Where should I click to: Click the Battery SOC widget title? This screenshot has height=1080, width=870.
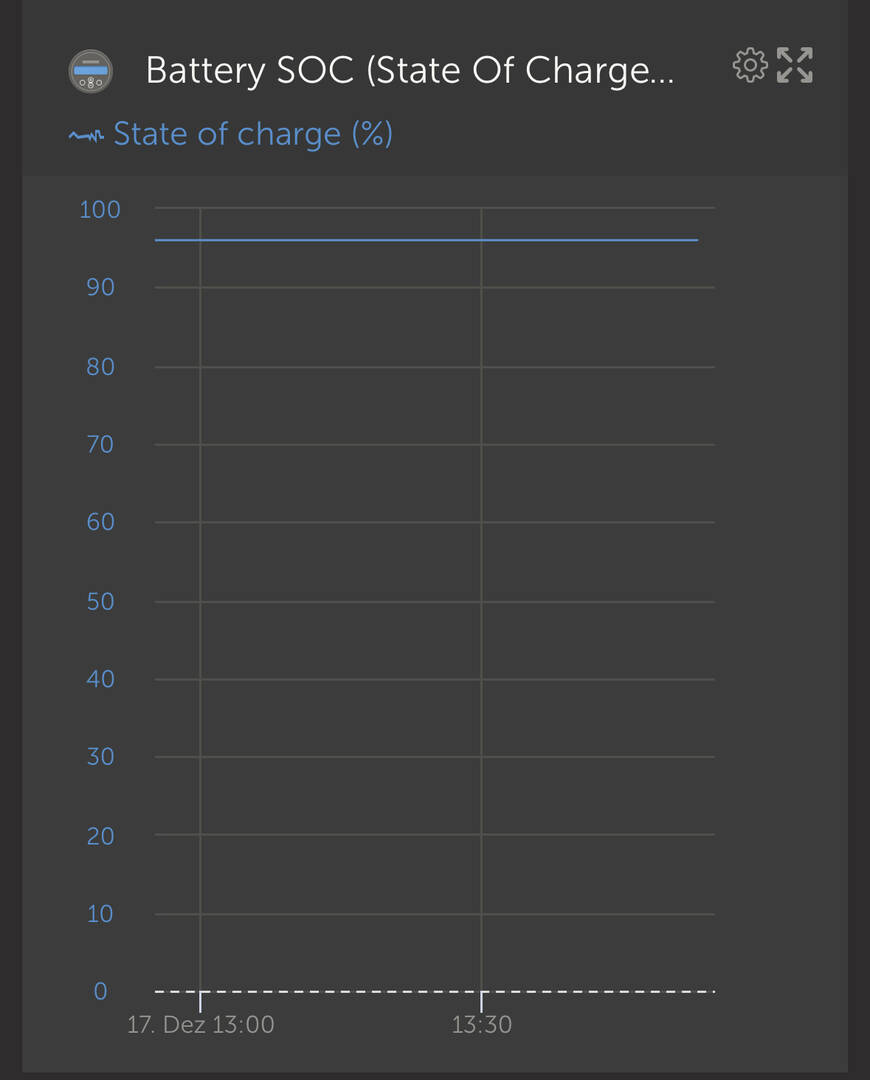(x=410, y=70)
